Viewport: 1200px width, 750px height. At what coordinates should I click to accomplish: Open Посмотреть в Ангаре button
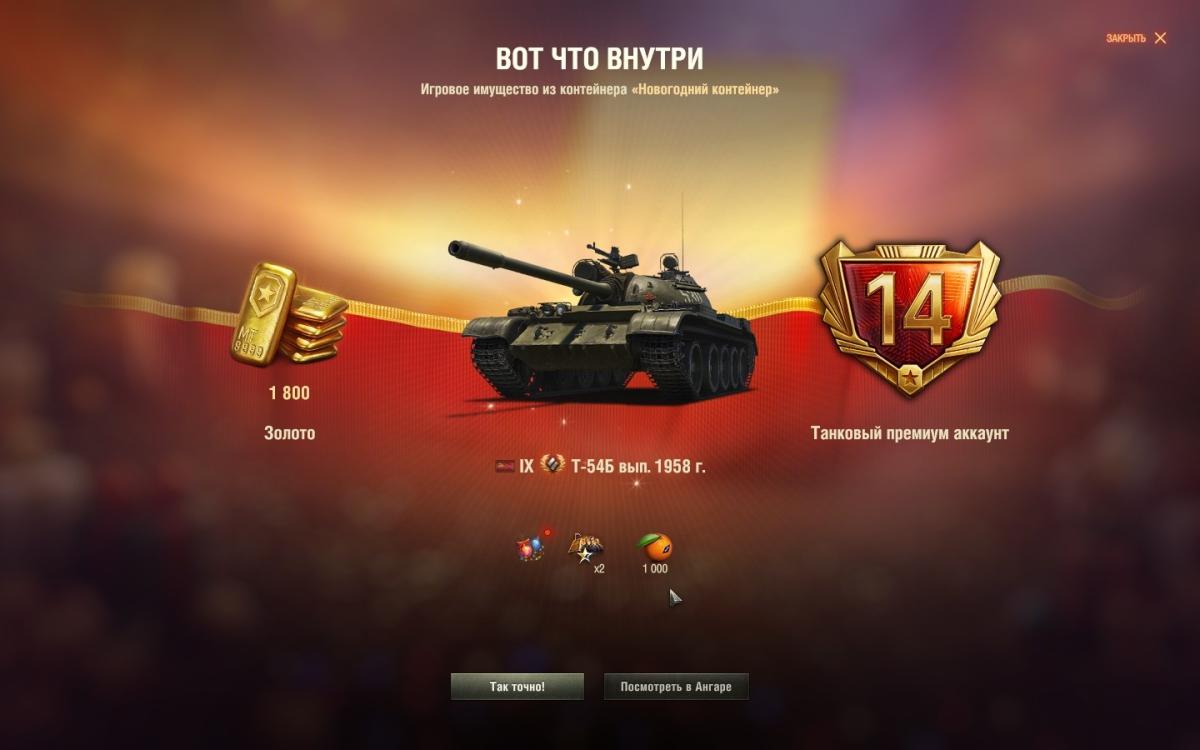[676, 687]
